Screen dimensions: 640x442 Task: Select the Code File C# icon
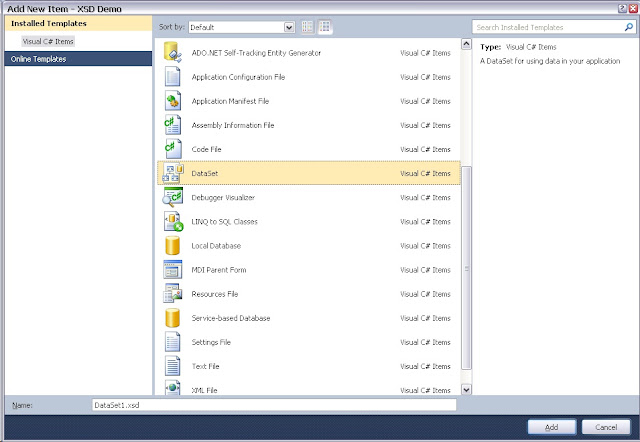click(173, 149)
